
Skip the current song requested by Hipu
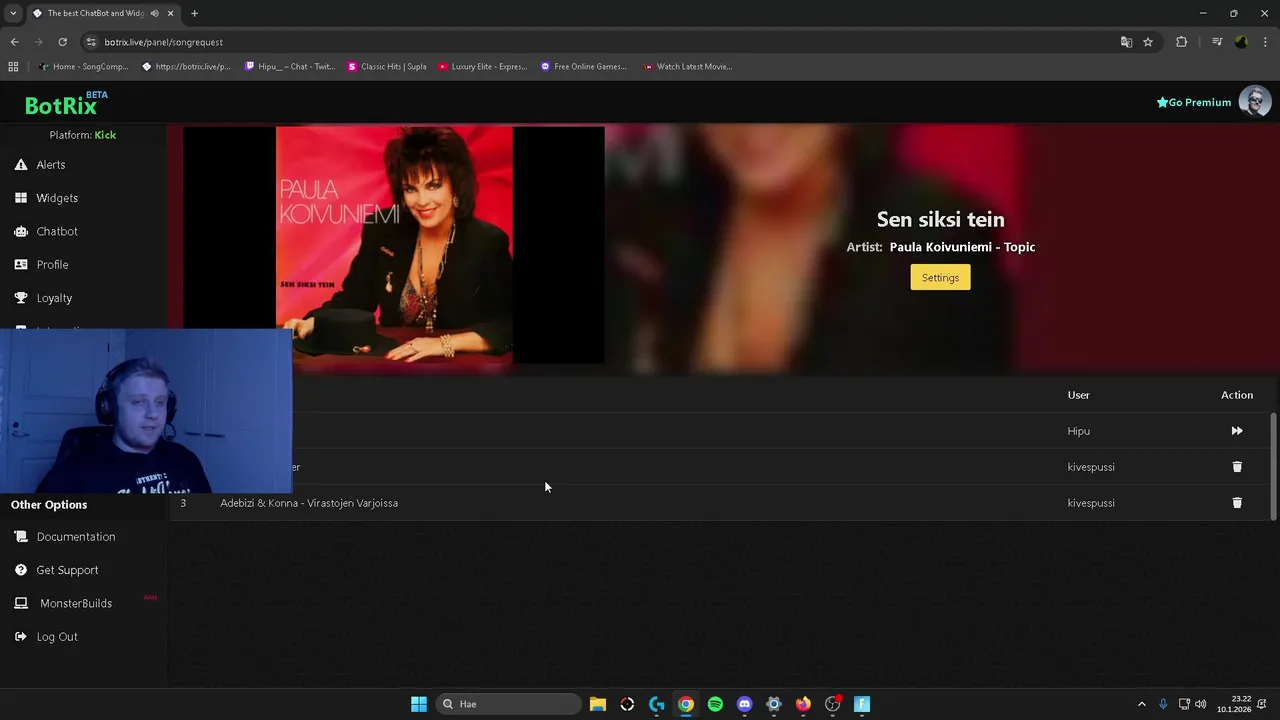pyautogui.click(x=1237, y=431)
